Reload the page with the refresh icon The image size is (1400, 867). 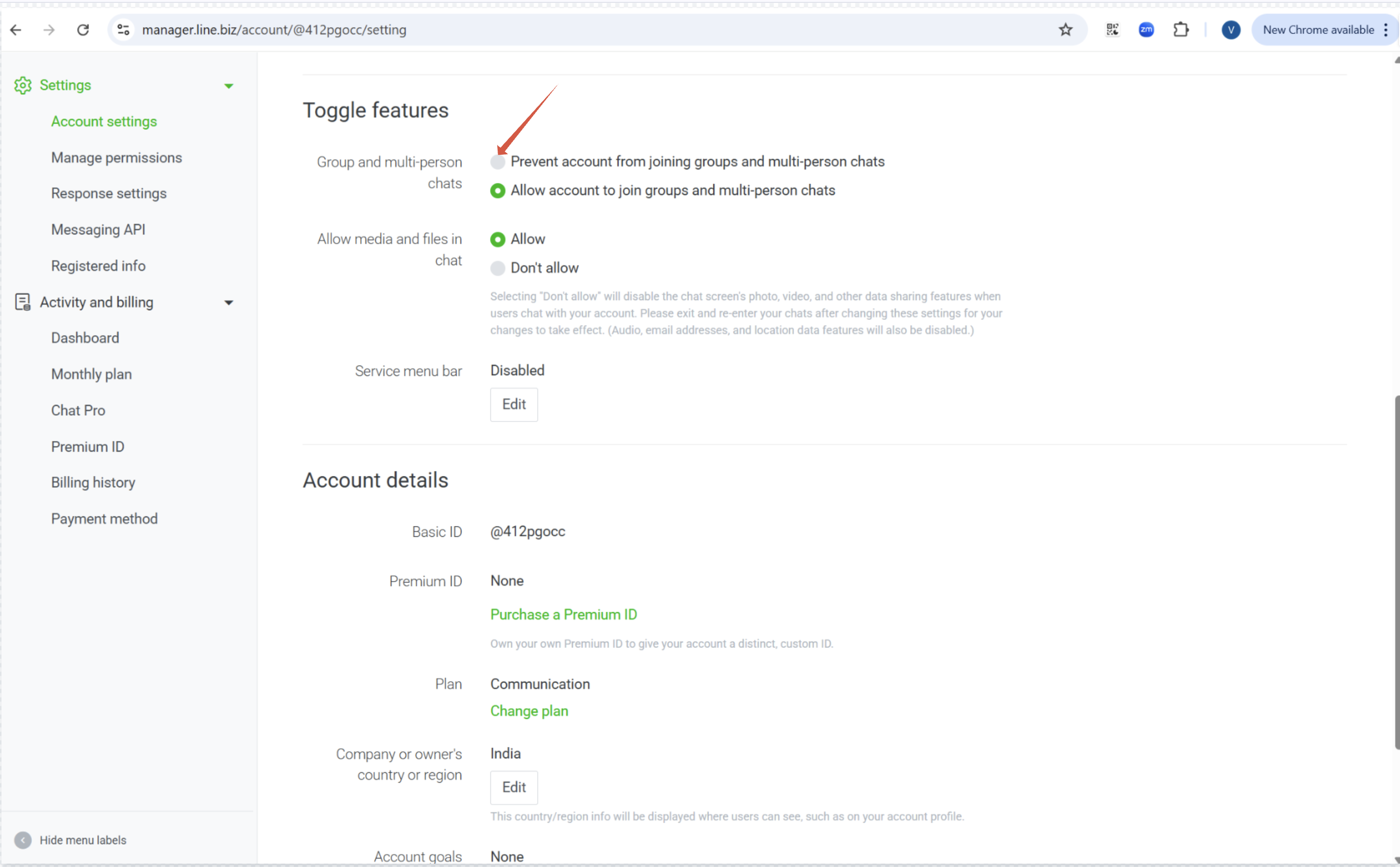tap(83, 30)
